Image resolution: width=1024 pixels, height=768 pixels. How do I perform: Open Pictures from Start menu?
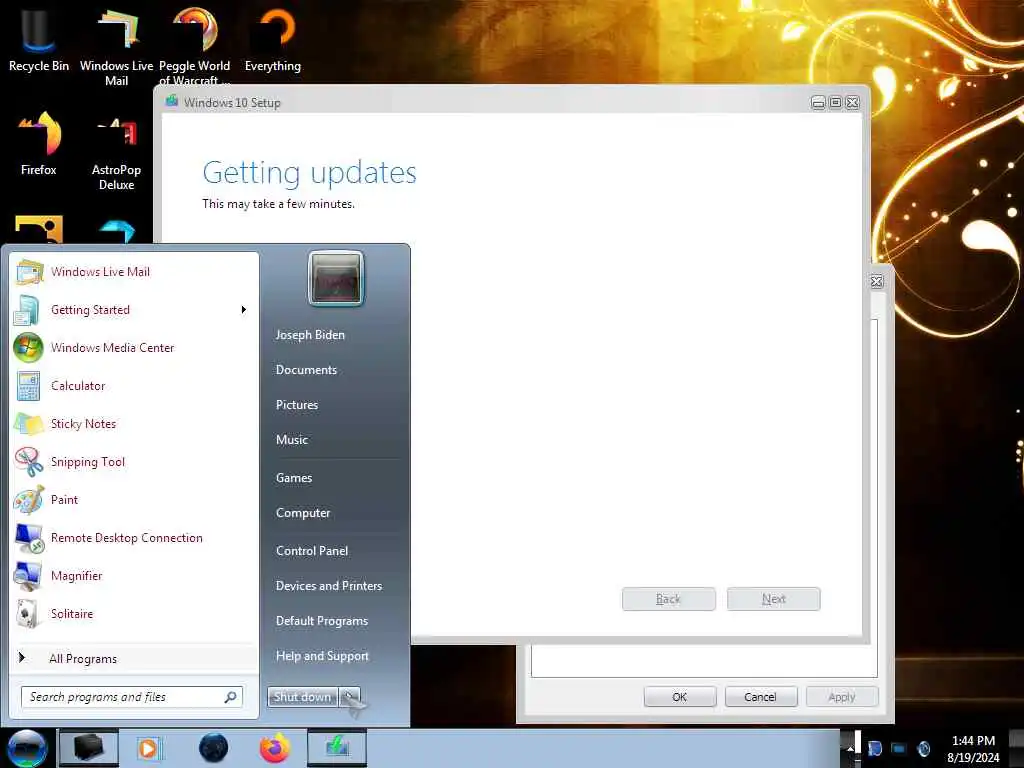point(297,405)
